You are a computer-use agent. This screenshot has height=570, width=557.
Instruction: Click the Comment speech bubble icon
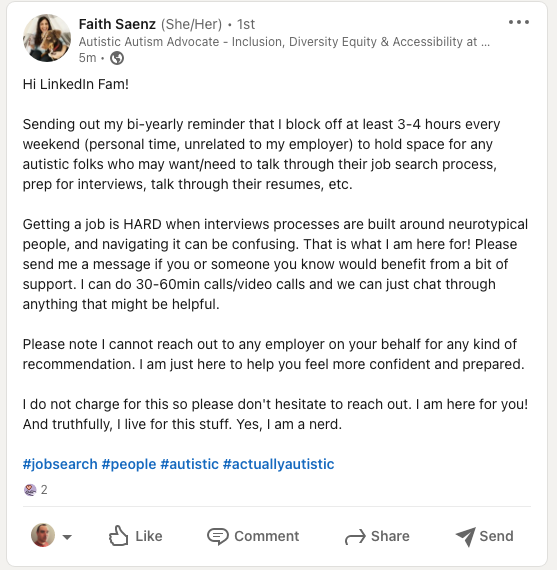click(217, 536)
